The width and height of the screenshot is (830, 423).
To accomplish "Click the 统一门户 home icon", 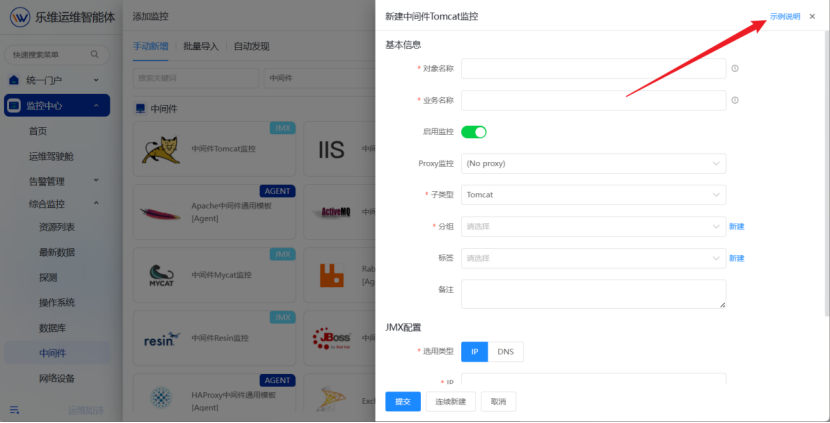I will [x=14, y=80].
